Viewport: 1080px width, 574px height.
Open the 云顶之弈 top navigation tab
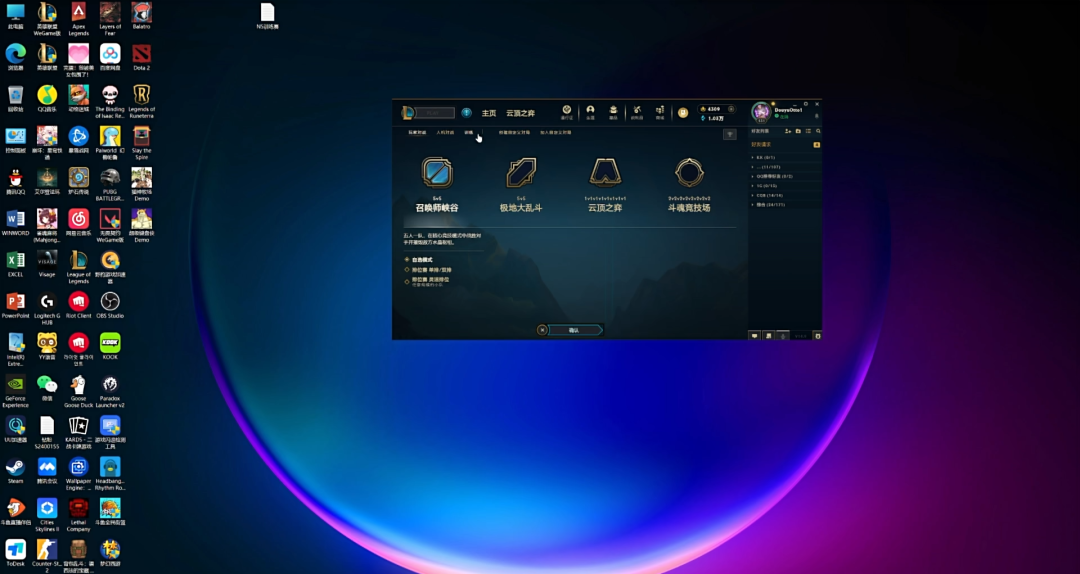(x=521, y=113)
